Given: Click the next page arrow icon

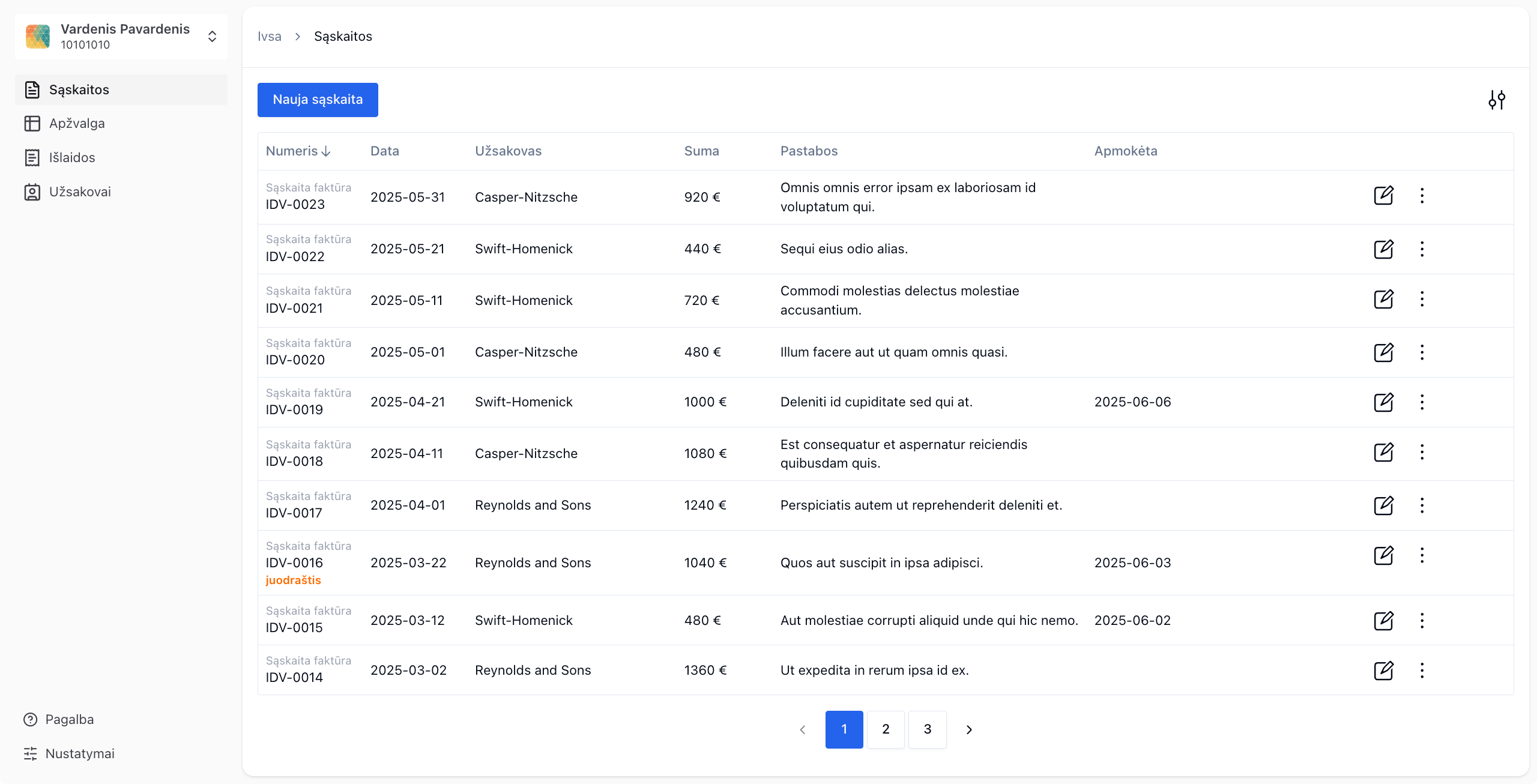Looking at the screenshot, I should 968,729.
